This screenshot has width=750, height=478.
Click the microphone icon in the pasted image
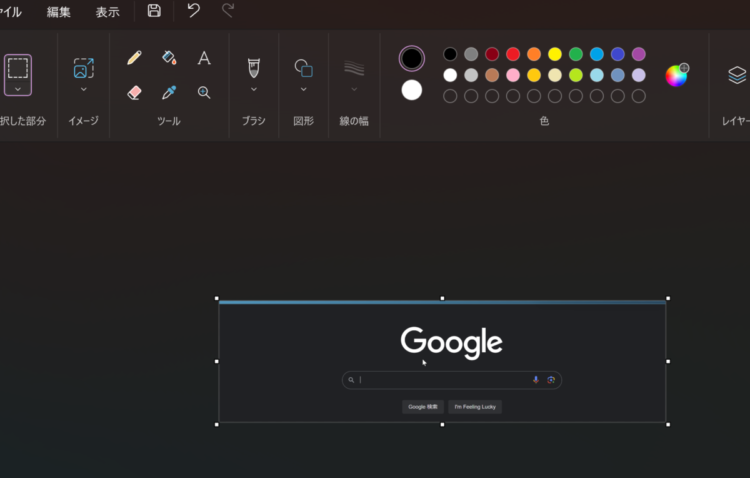536,379
